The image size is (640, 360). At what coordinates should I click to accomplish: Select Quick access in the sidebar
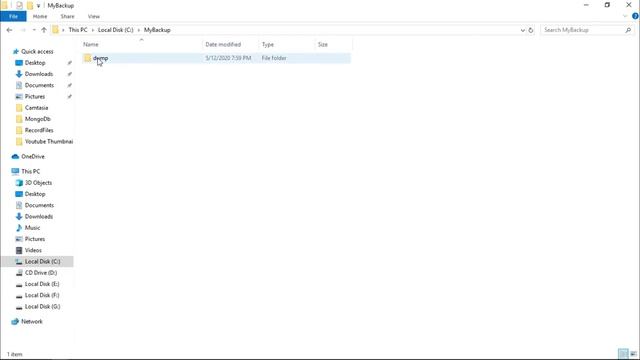[x=37, y=51]
